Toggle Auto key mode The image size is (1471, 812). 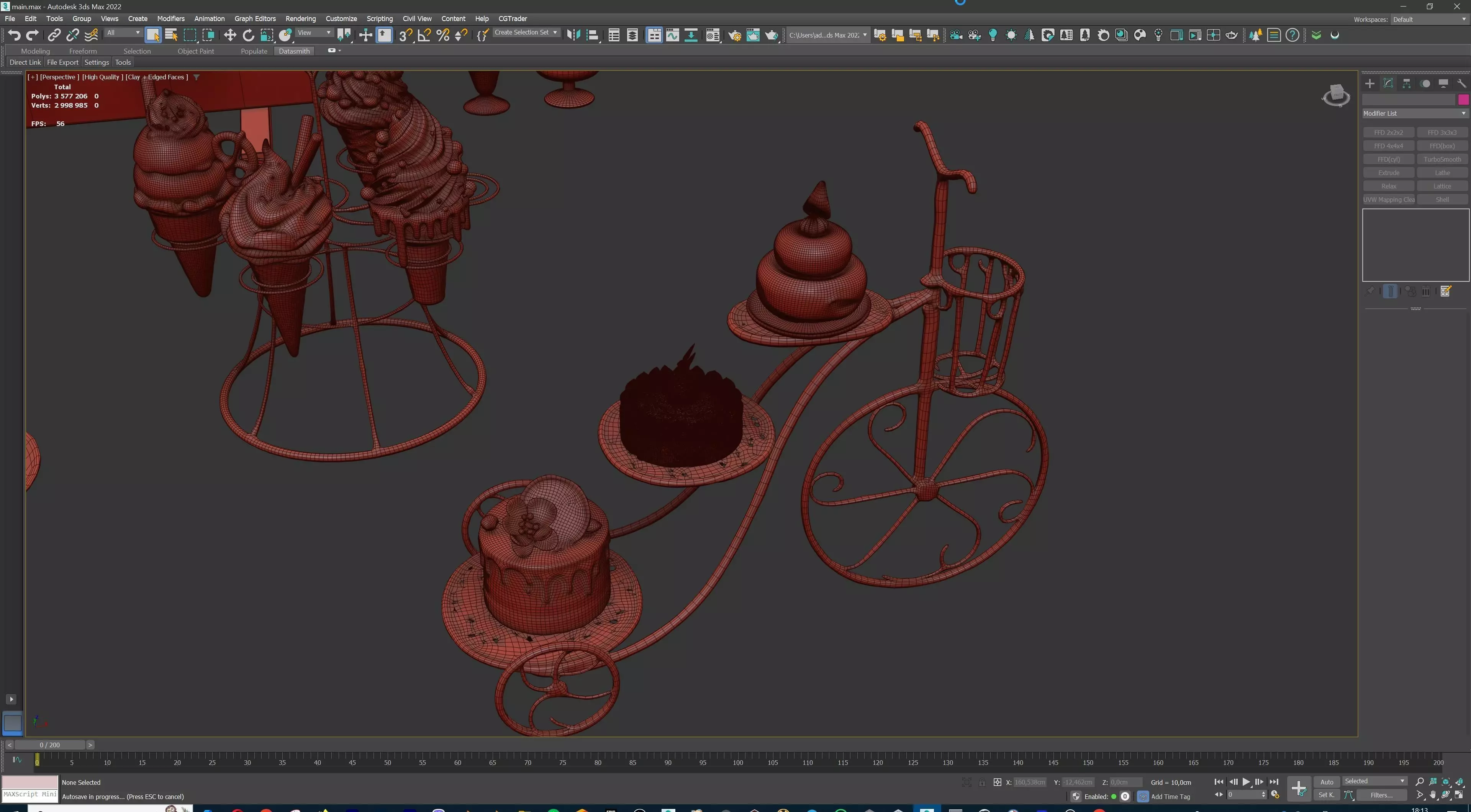point(1327,782)
